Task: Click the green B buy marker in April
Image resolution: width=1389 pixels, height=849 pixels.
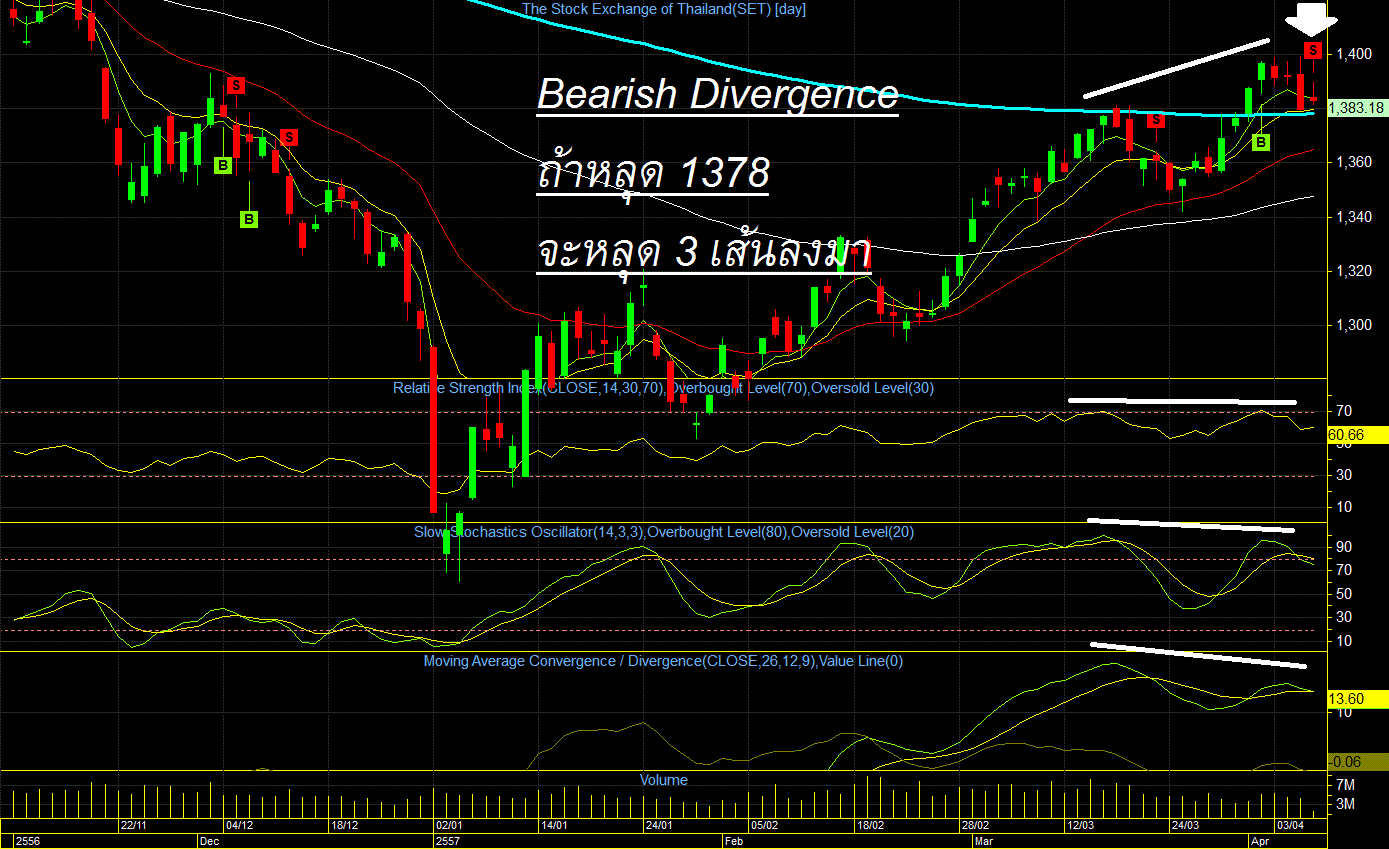Action: (1261, 143)
